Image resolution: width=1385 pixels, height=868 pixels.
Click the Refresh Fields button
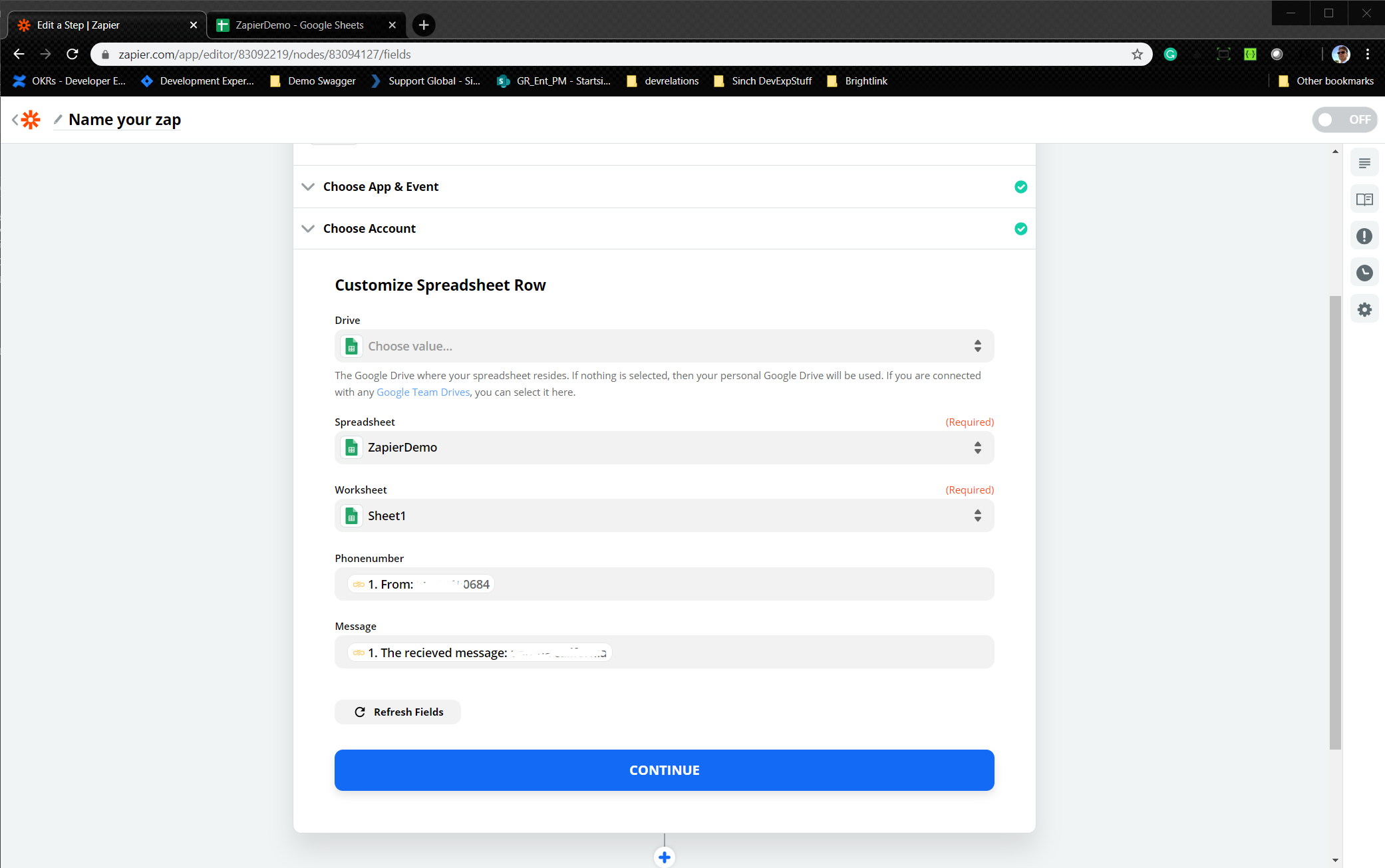(398, 712)
